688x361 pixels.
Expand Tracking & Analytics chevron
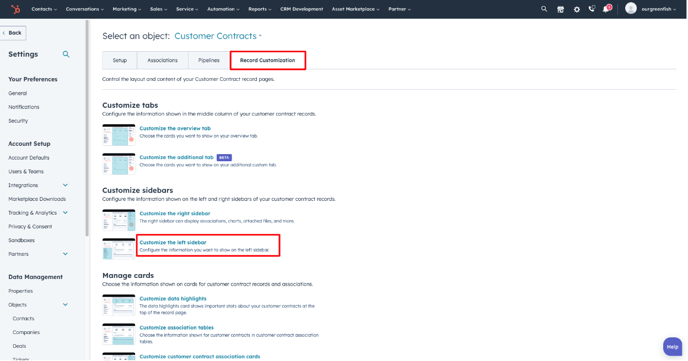coord(65,213)
